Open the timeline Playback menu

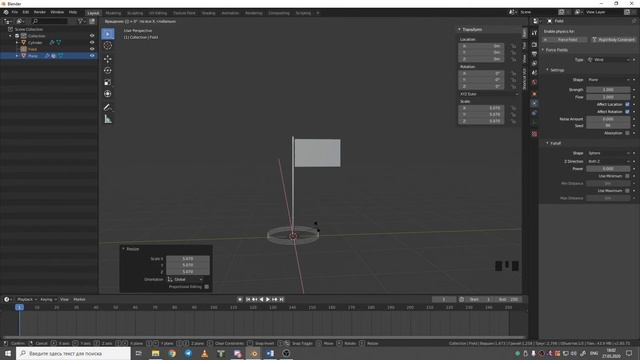point(27,300)
